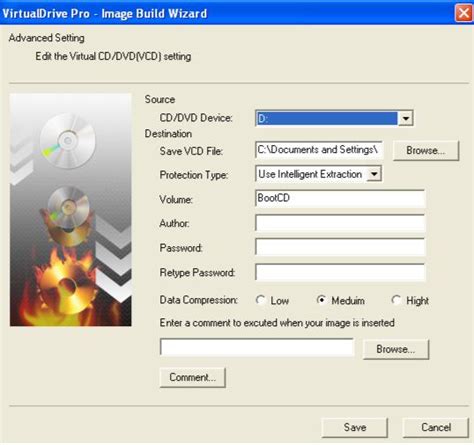The width and height of the screenshot is (474, 445).
Task: Click the Retype Password field
Action: [340, 272]
